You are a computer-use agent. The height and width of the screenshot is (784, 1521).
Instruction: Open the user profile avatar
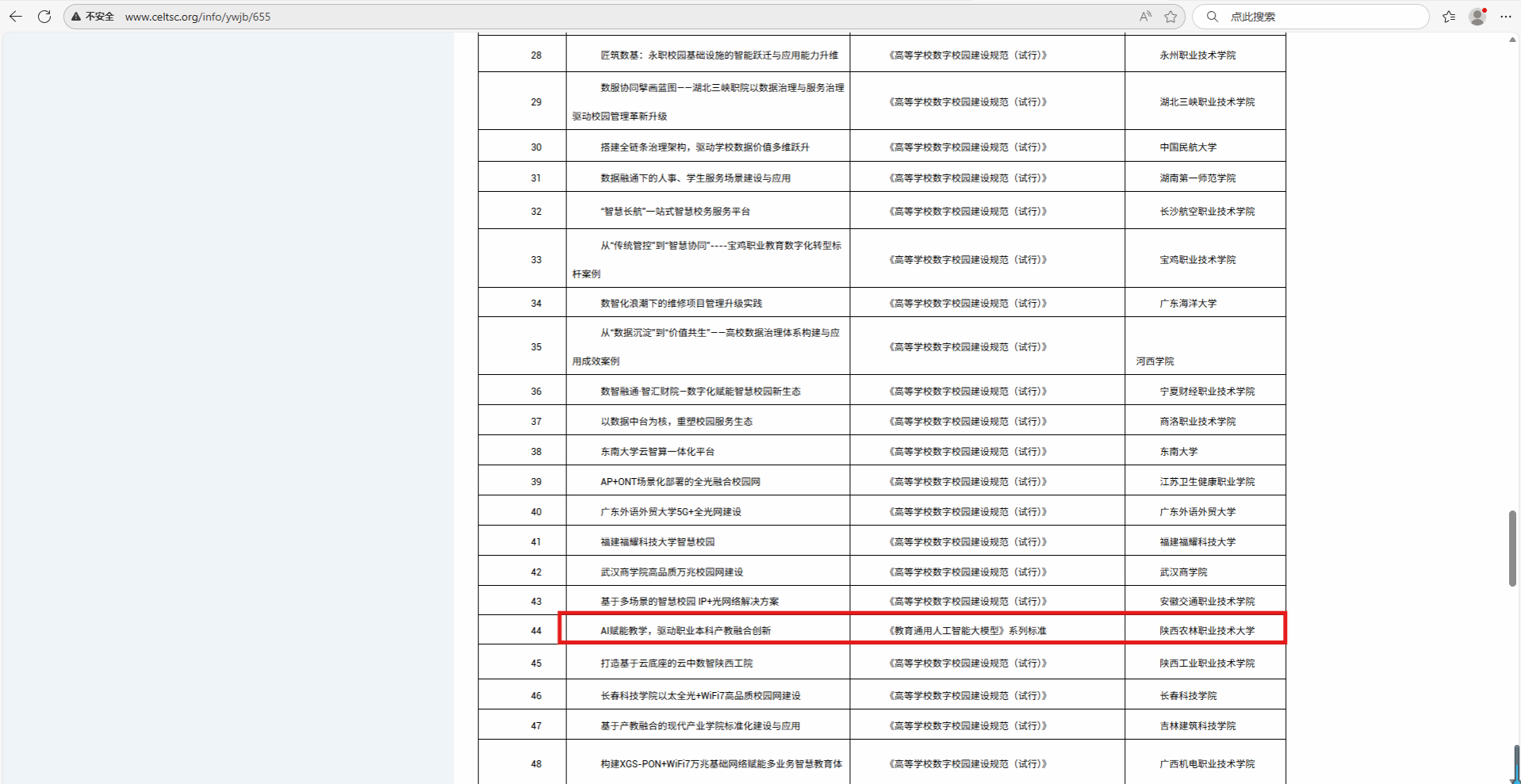point(1477,17)
